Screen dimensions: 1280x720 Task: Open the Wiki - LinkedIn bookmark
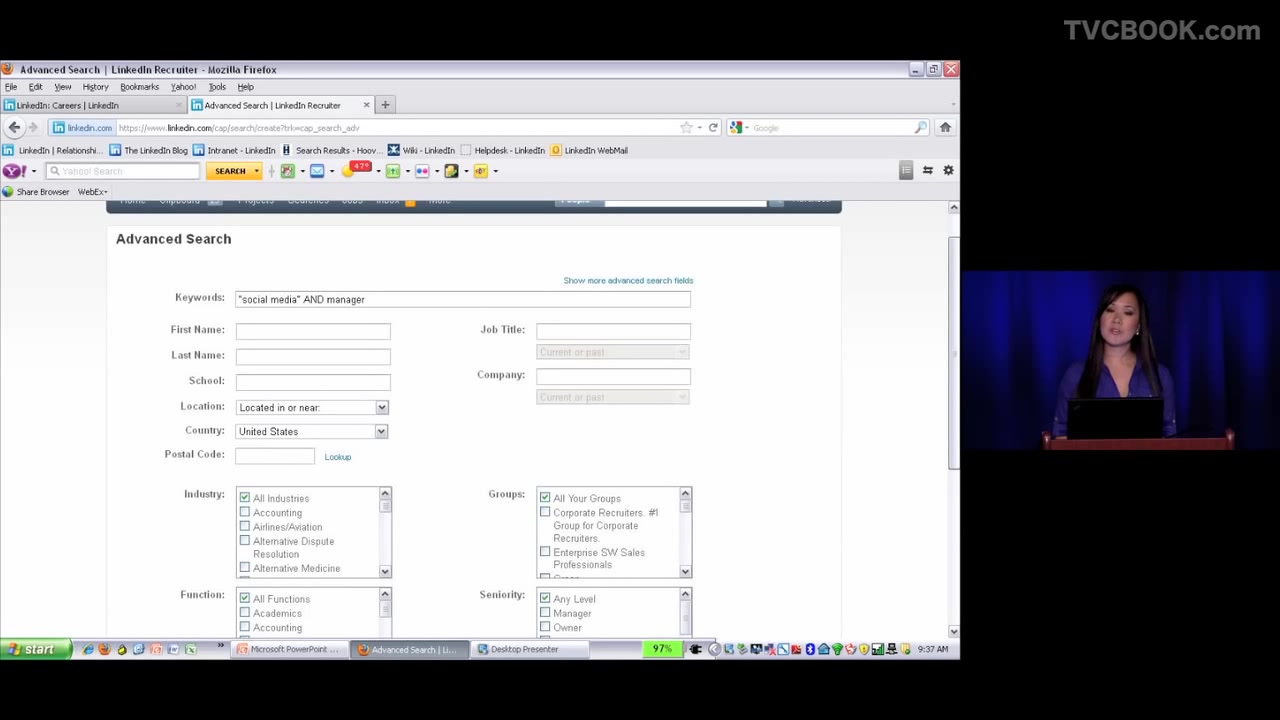coord(421,150)
